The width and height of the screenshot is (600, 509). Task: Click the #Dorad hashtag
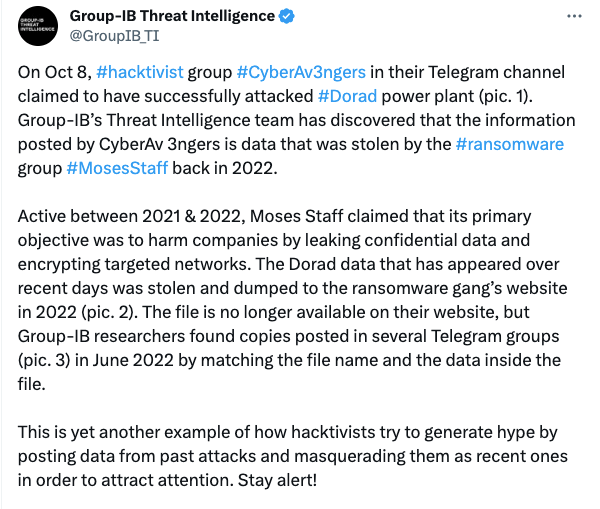(x=346, y=98)
